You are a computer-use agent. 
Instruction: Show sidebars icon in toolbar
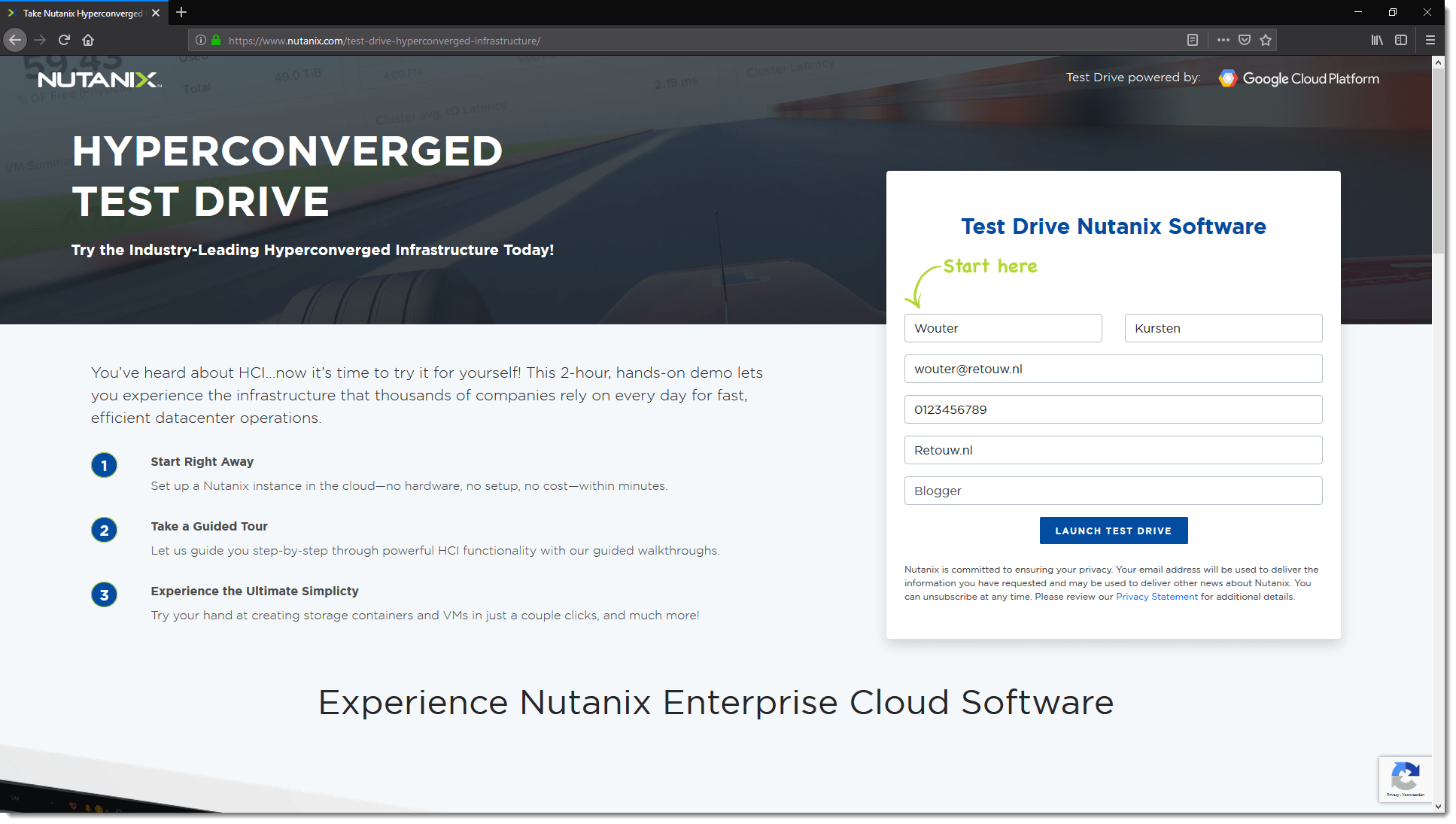pyautogui.click(x=1401, y=40)
